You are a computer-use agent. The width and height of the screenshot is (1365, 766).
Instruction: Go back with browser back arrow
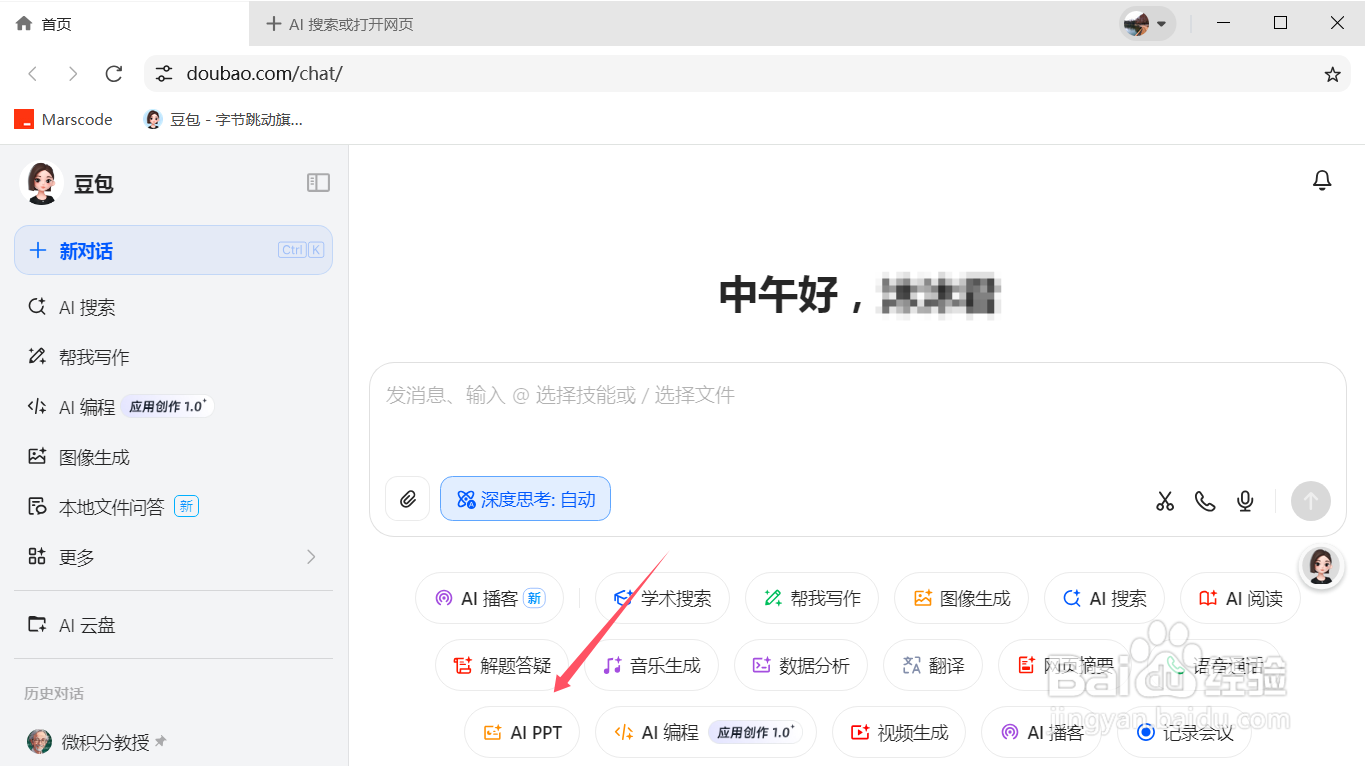tap(33, 74)
